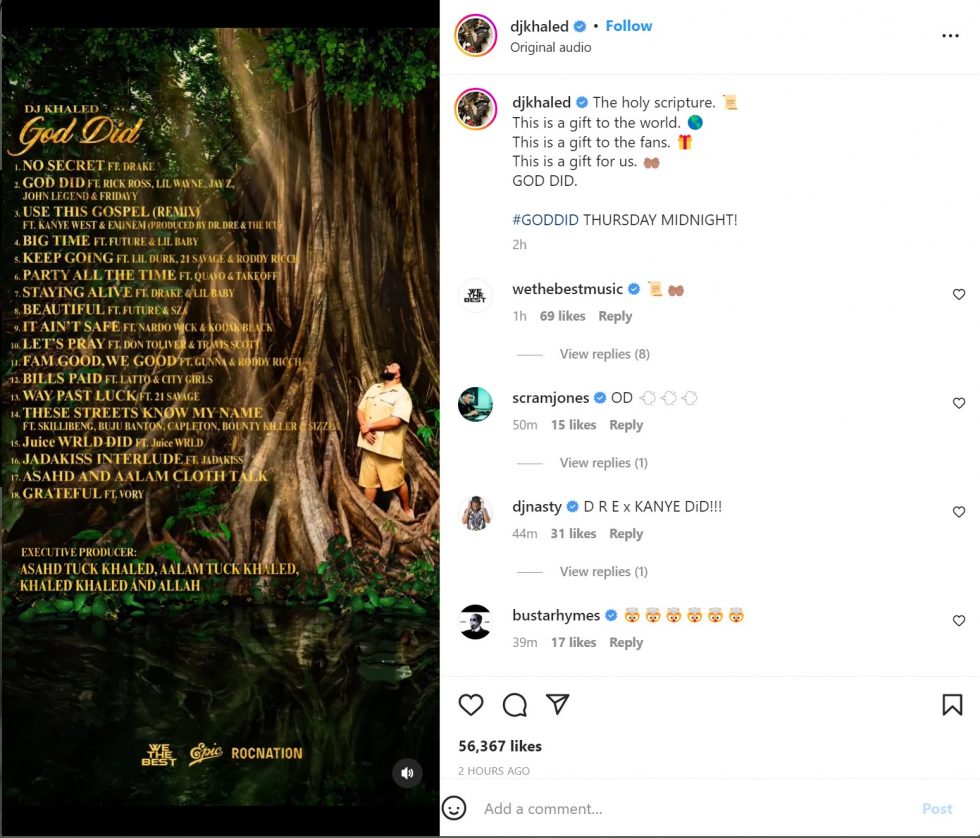
Task: Expand replies under scramjones comment
Action: [603, 462]
